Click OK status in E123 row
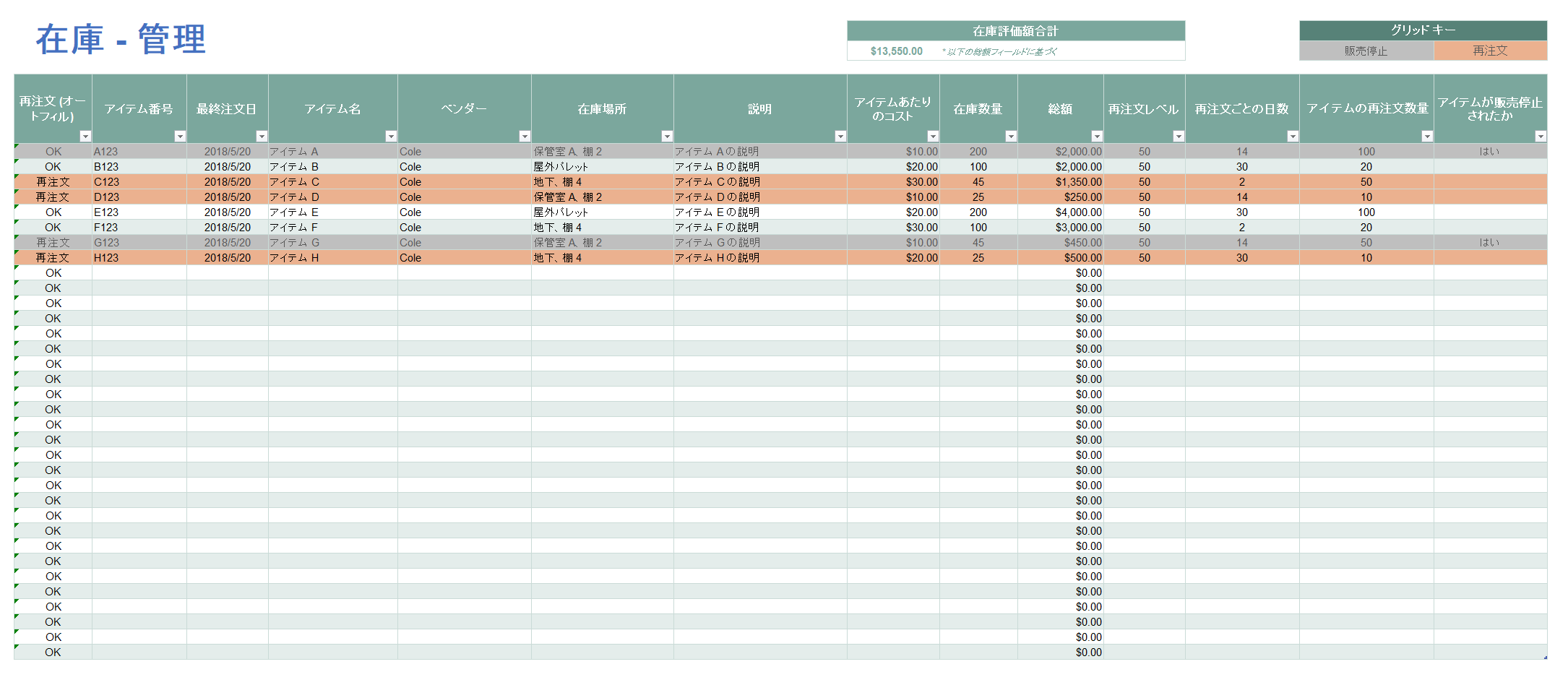 coord(53,212)
